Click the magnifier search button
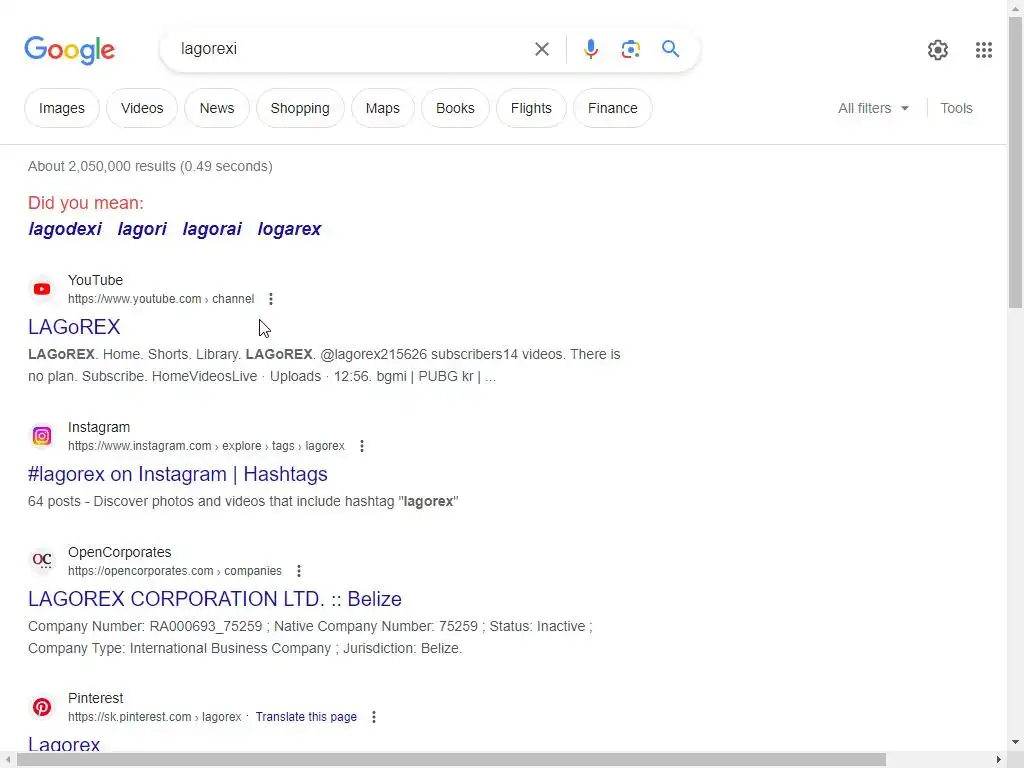Screen dimensions: 1024x768 670,49
